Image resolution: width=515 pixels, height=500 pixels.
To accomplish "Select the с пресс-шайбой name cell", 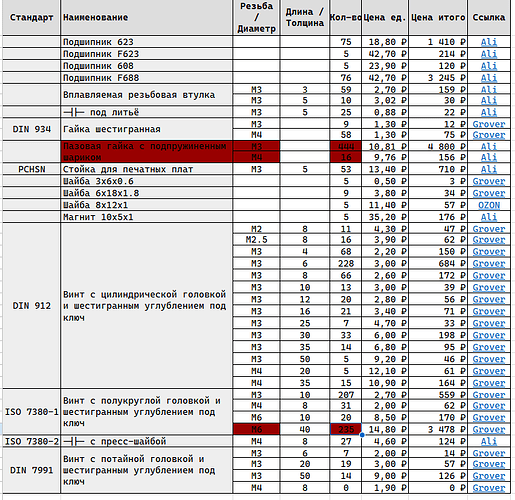I will [147, 441].
